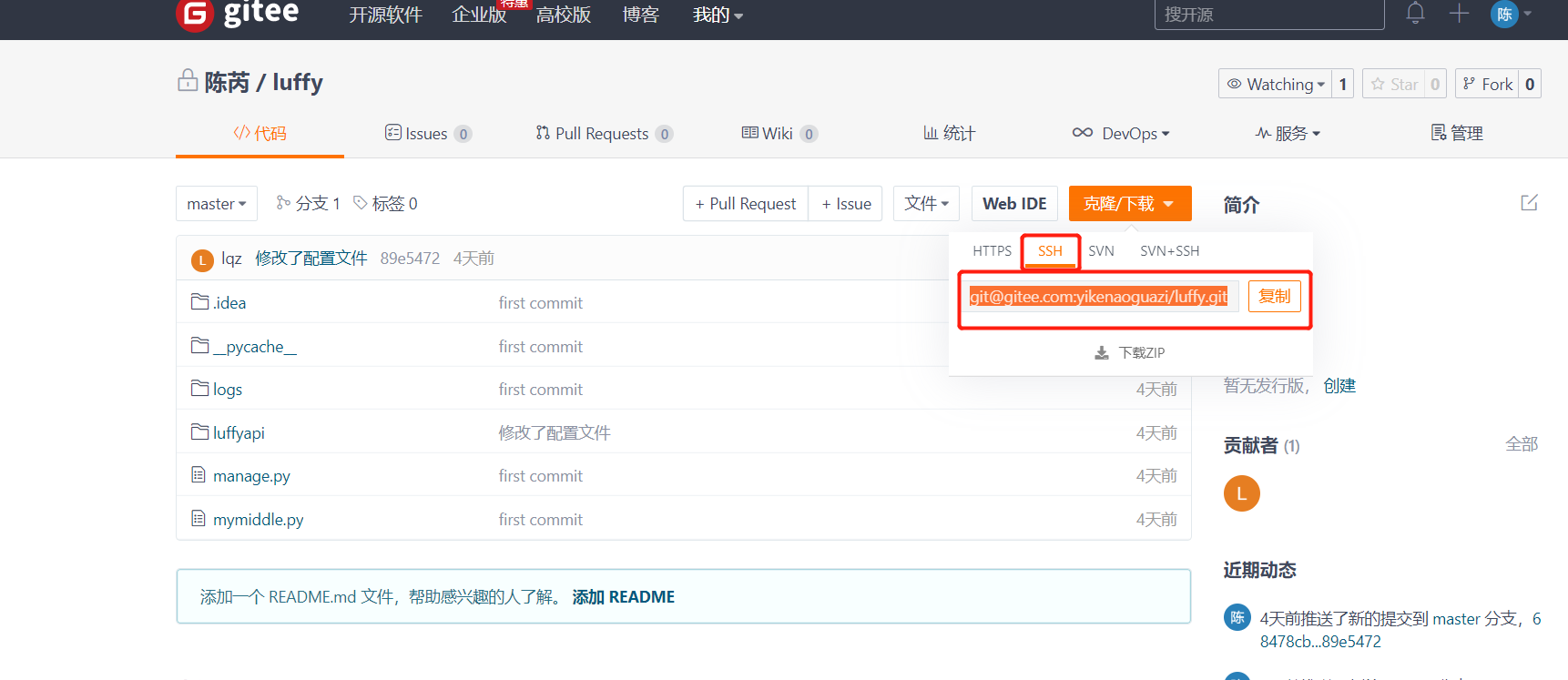The width and height of the screenshot is (1568, 680).
Task: Open the user avatar 陈 menu
Action: [x=1504, y=14]
